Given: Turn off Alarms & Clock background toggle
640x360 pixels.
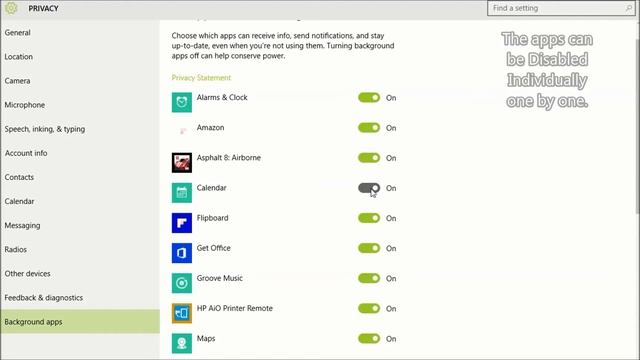Looking at the screenshot, I should coord(369,98).
